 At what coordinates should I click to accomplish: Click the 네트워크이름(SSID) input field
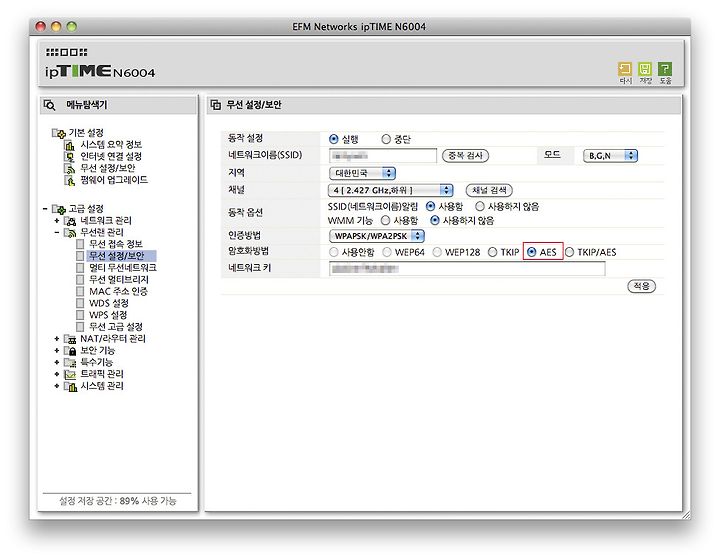(383, 156)
